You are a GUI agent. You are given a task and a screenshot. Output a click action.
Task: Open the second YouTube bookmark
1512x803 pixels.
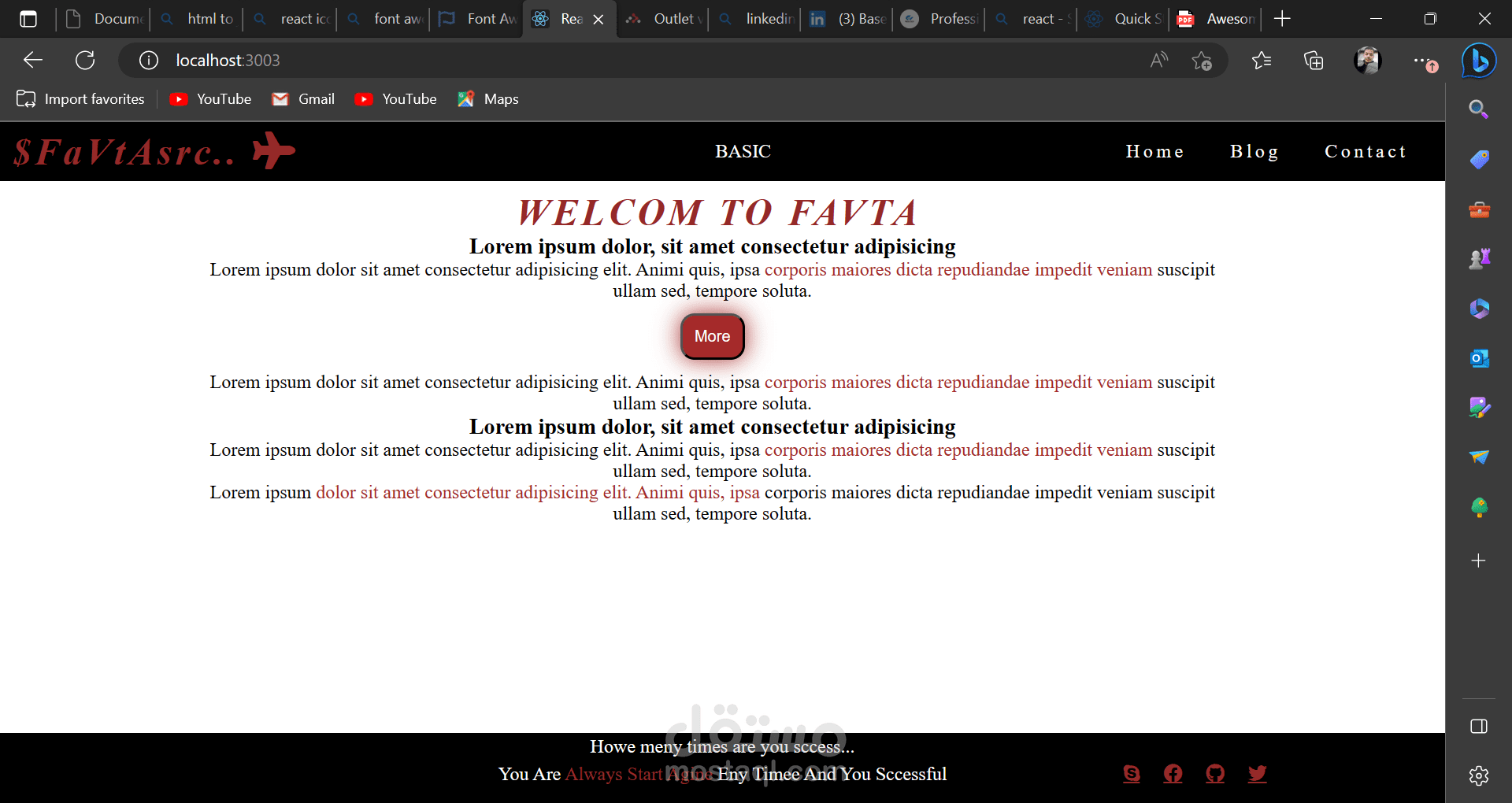(x=395, y=99)
